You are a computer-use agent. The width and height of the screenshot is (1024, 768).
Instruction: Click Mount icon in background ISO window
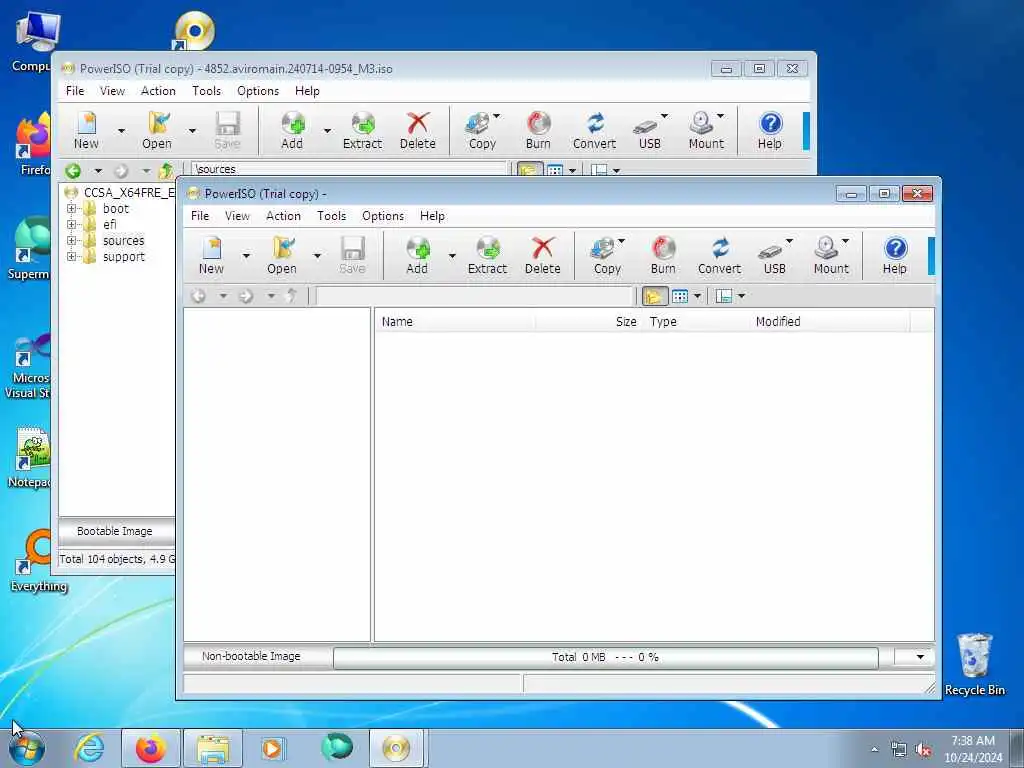[x=707, y=131]
